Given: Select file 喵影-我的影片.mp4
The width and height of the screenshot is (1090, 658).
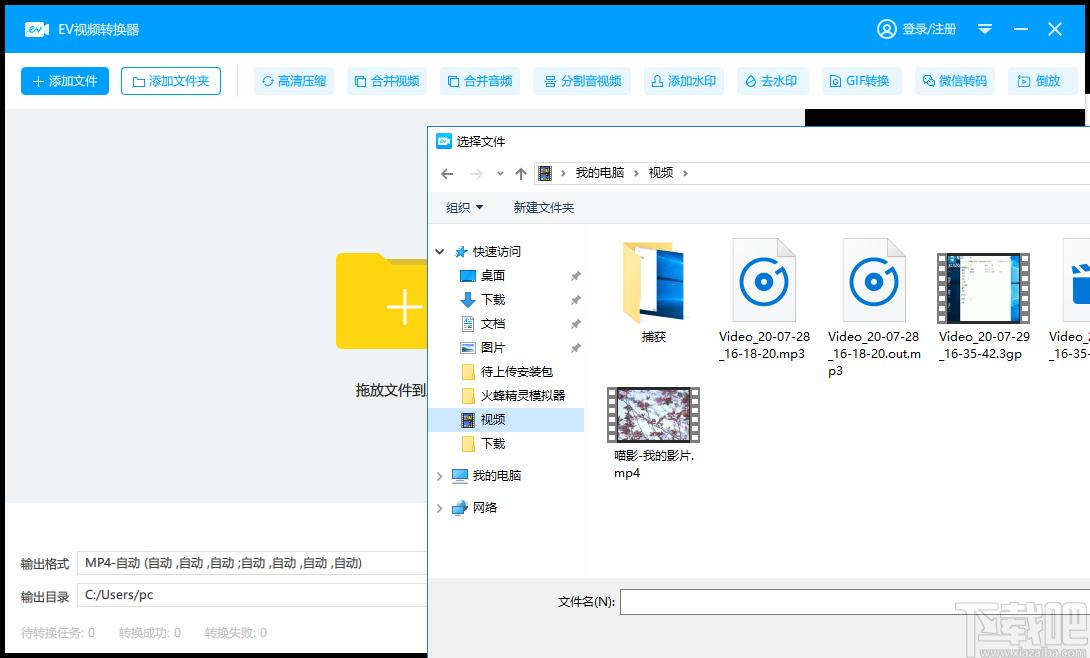Looking at the screenshot, I should [x=653, y=434].
